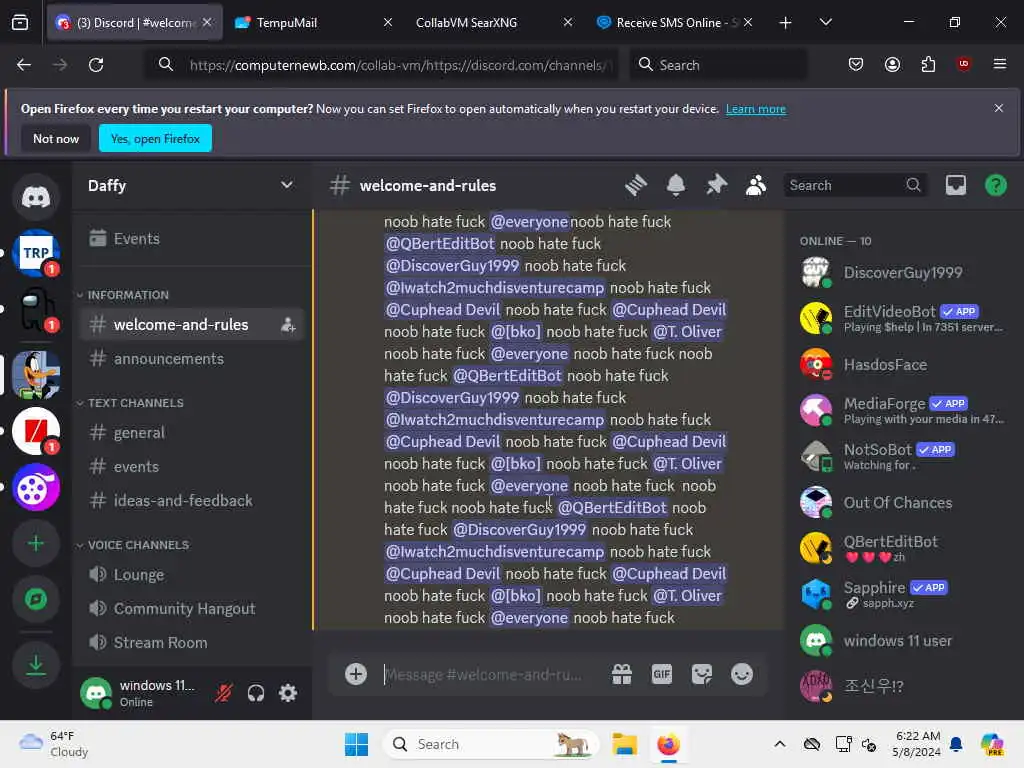The width and height of the screenshot is (1024, 768).
Task: Click create invite icon beside welcome-and-rules
Action: tap(288, 325)
